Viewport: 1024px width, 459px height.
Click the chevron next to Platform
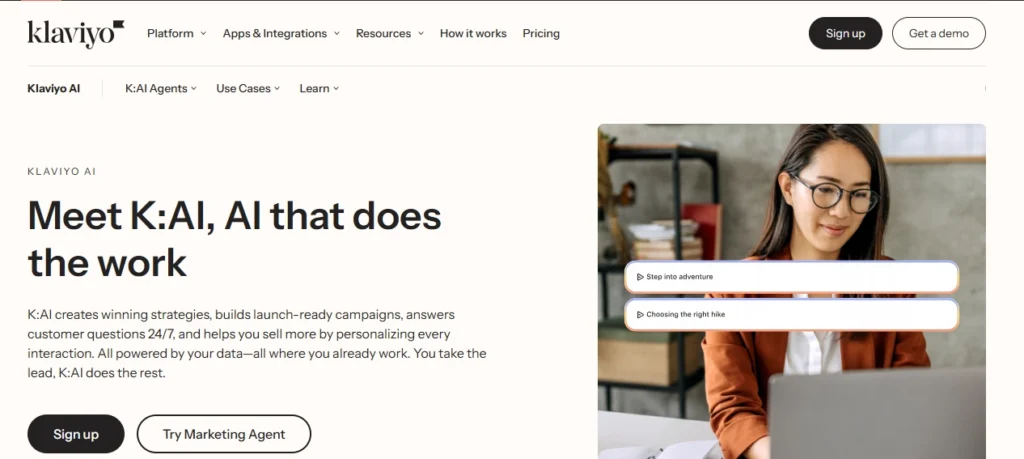pyautogui.click(x=203, y=33)
